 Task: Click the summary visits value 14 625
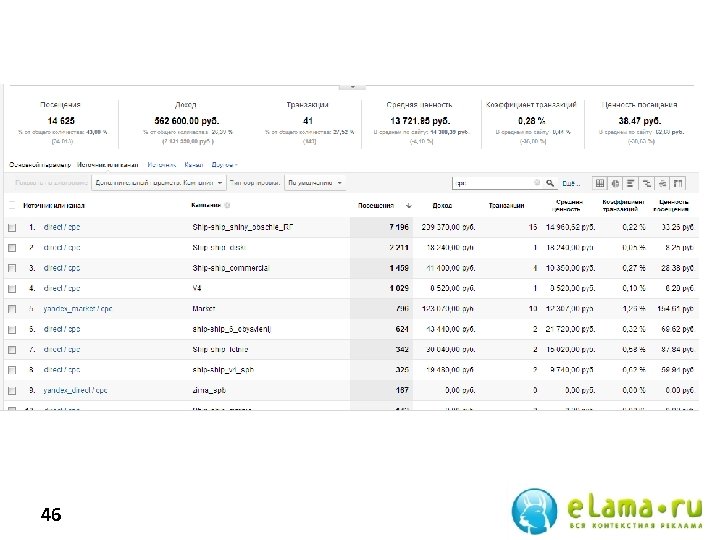pos(61,121)
